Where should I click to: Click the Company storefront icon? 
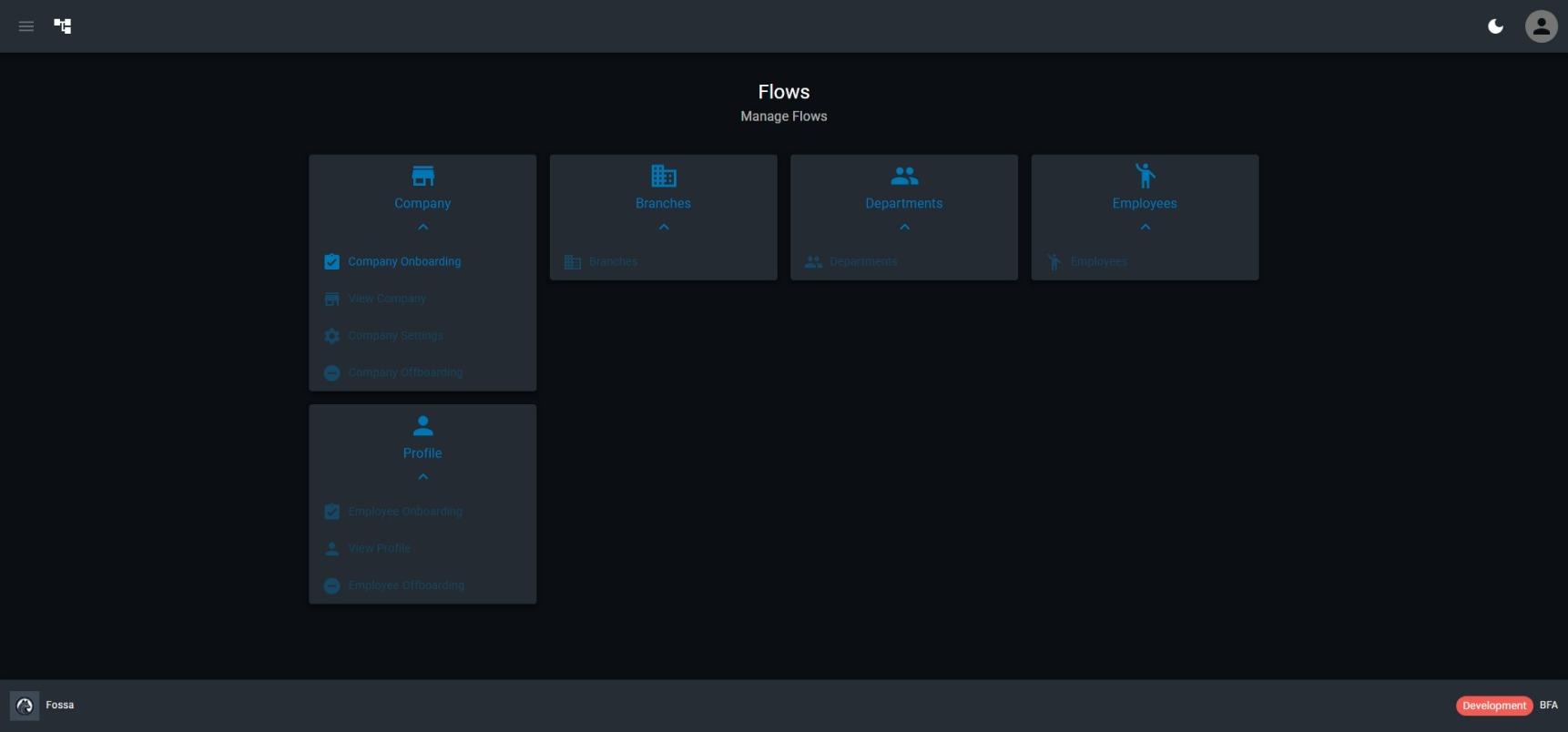click(423, 176)
